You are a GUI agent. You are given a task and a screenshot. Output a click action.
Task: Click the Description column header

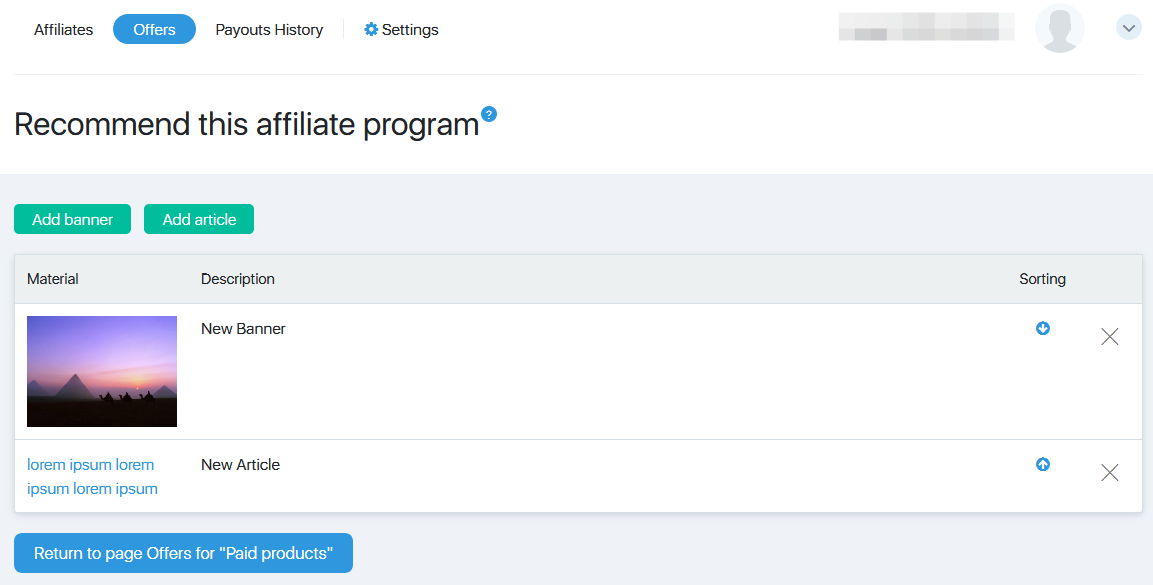pos(238,279)
